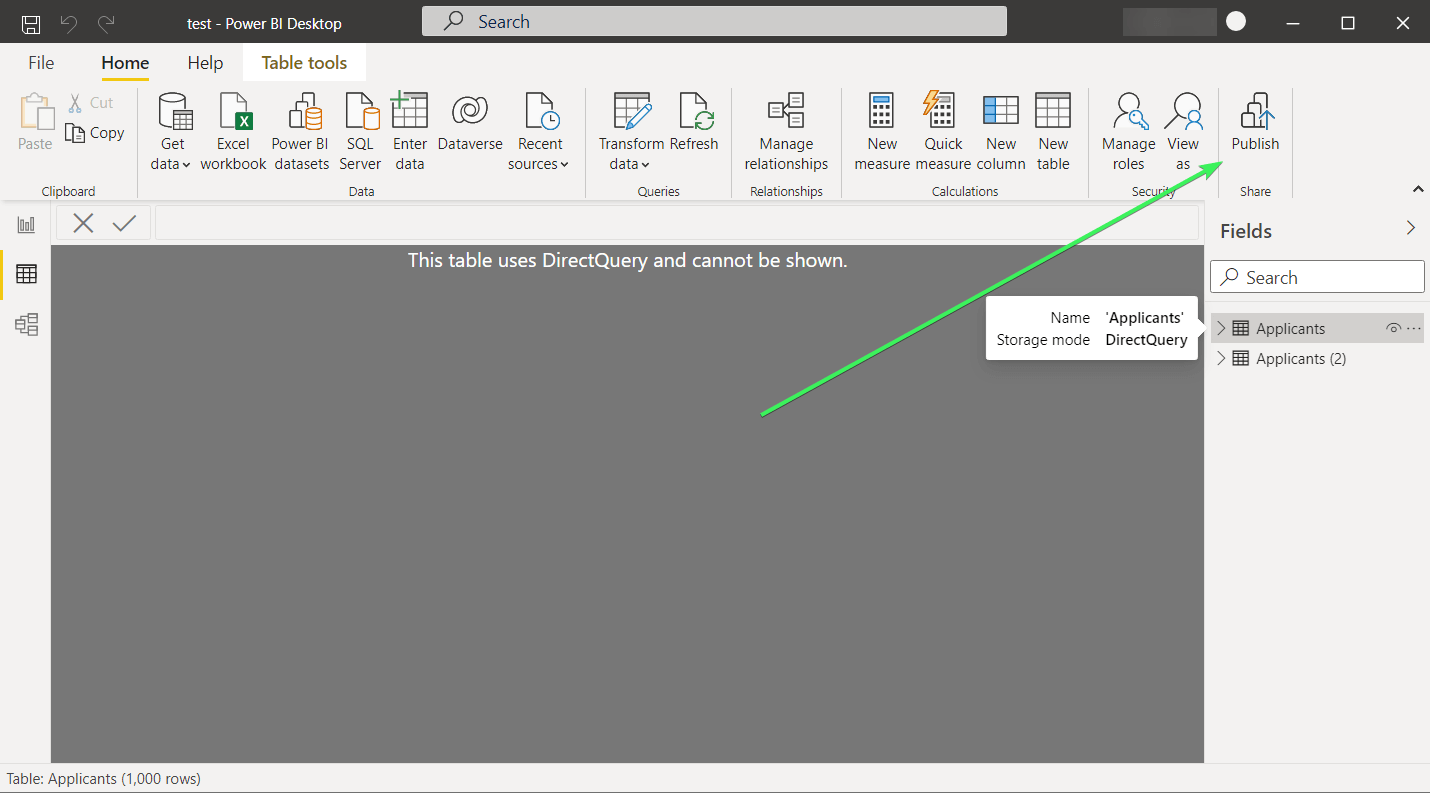Create a New table
Image resolution: width=1430 pixels, height=793 pixels.
(1053, 133)
